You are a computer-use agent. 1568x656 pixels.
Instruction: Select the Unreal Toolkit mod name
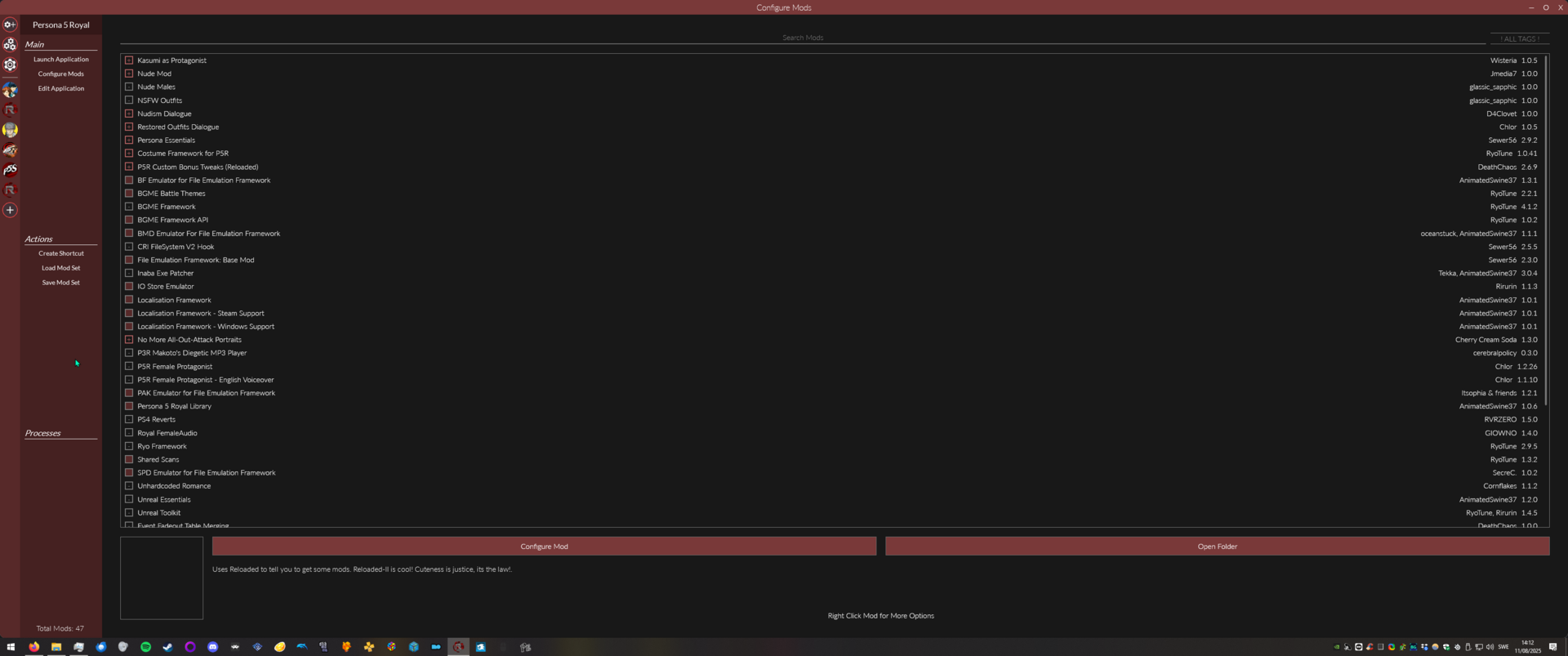tap(159, 513)
